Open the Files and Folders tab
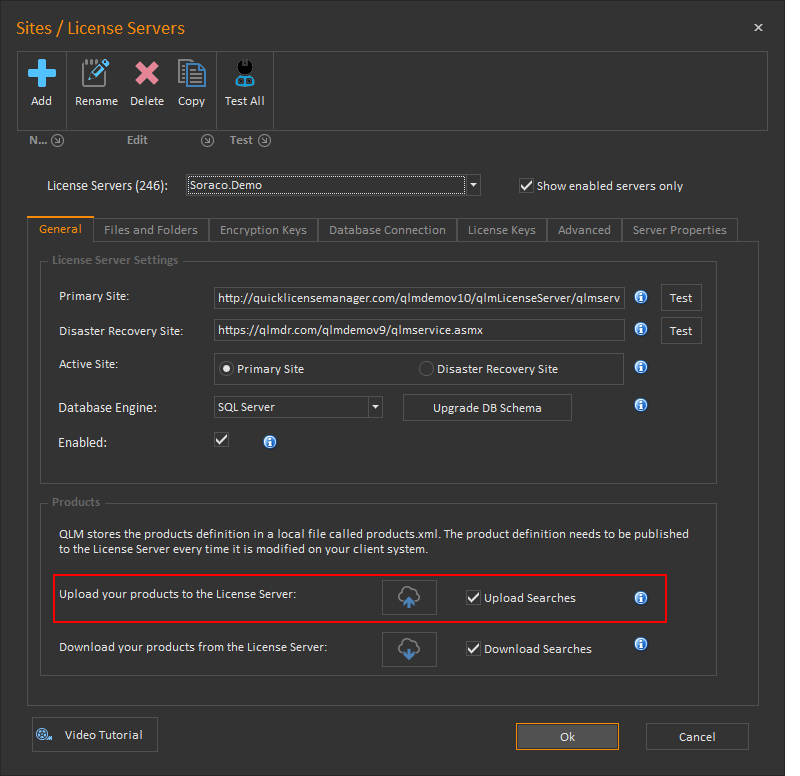This screenshot has height=776, width=800. click(151, 230)
